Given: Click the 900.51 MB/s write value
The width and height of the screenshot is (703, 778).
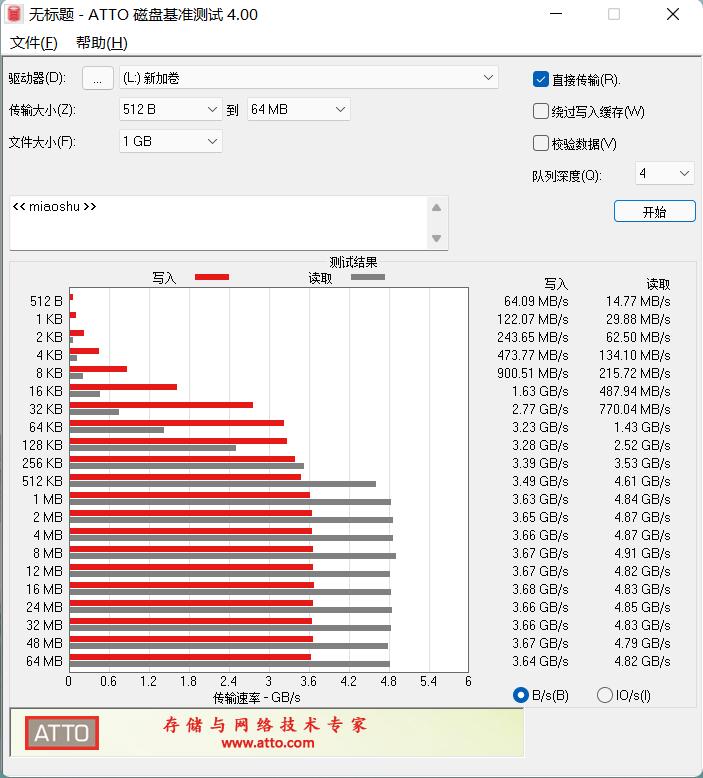Looking at the screenshot, I should tap(533, 373).
